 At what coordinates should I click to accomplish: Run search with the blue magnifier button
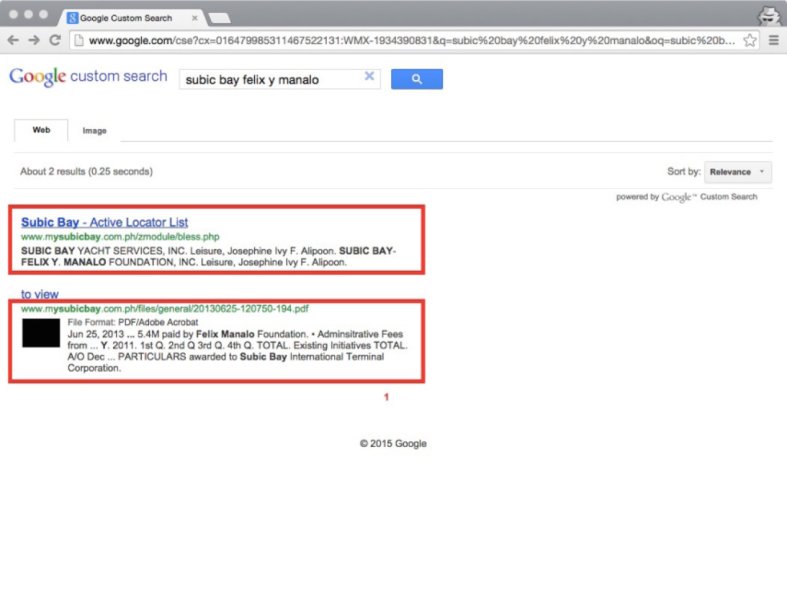(x=417, y=79)
